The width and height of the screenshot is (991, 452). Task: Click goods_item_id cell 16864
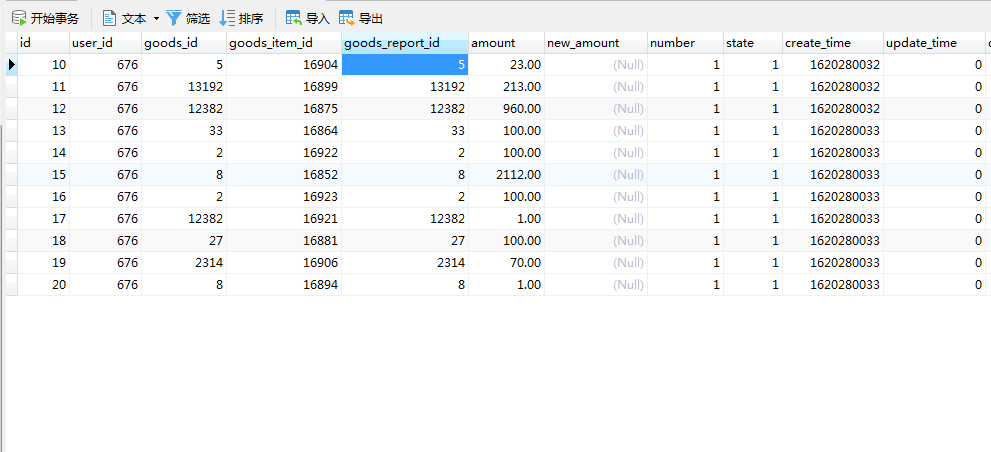click(x=284, y=131)
